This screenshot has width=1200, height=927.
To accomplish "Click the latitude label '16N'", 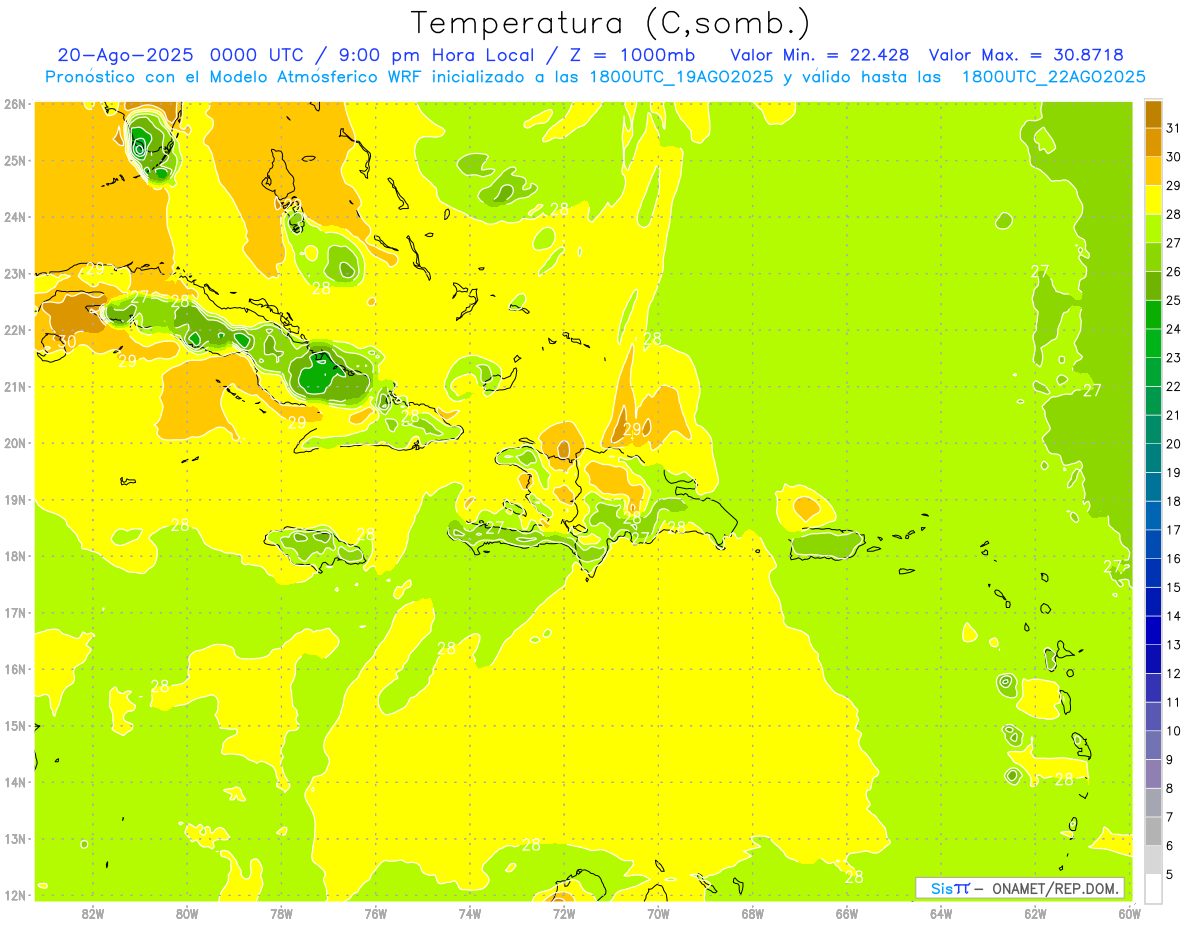I will (x=15, y=669).
